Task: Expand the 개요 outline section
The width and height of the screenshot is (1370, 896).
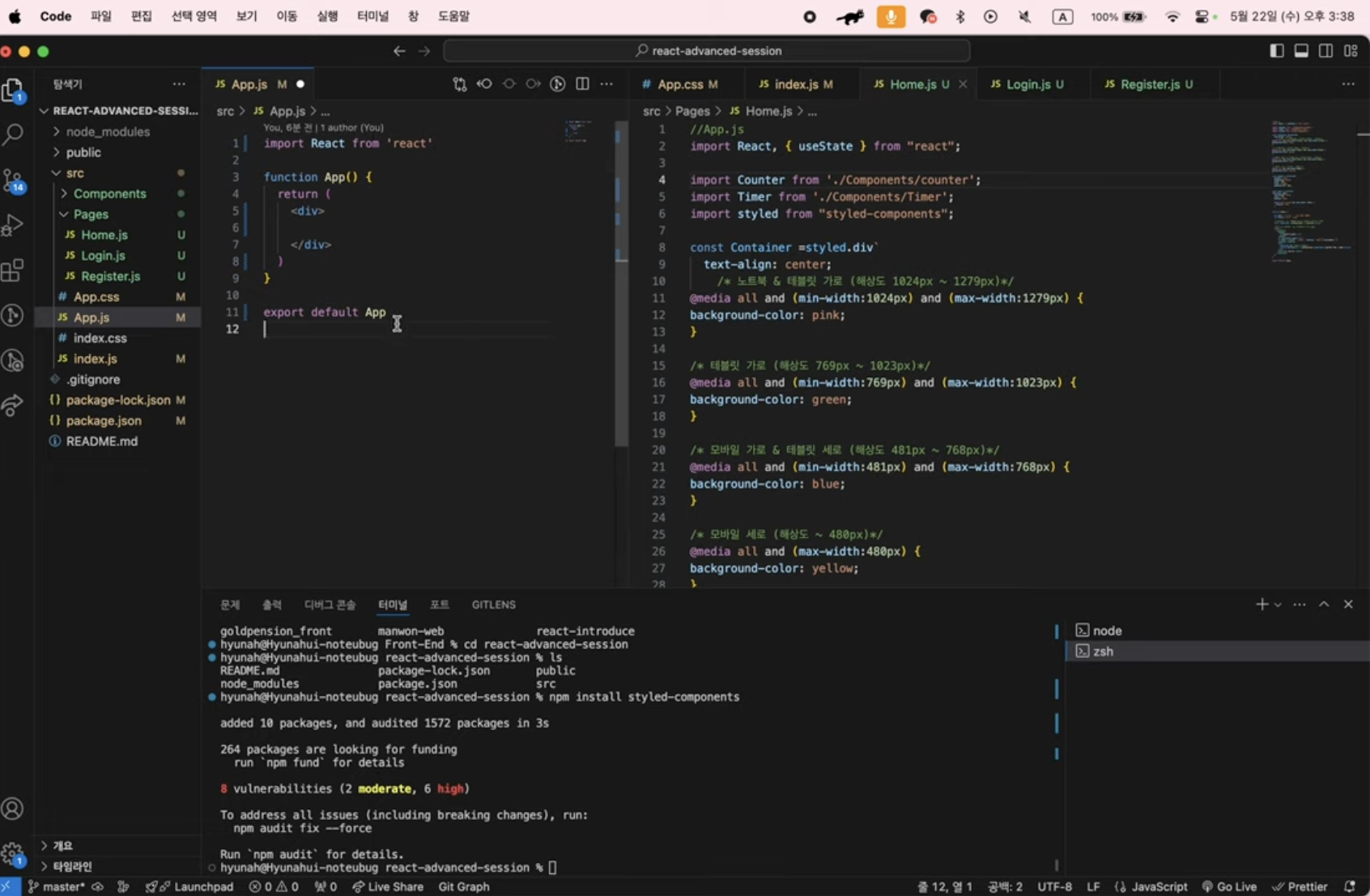Action: pyautogui.click(x=117, y=846)
